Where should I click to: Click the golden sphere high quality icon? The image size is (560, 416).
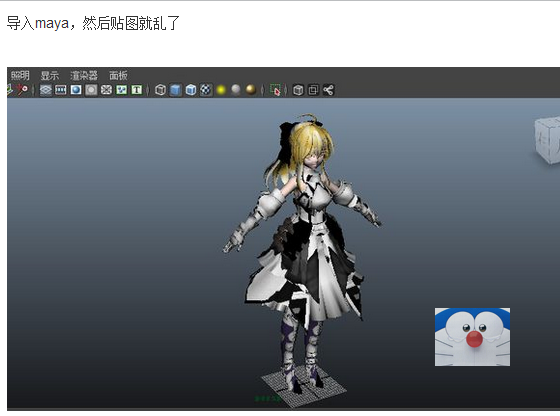click(251, 90)
